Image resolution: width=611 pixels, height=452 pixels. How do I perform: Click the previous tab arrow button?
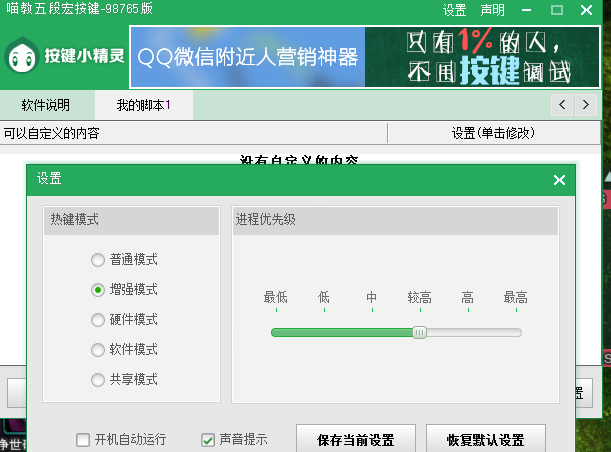point(562,105)
